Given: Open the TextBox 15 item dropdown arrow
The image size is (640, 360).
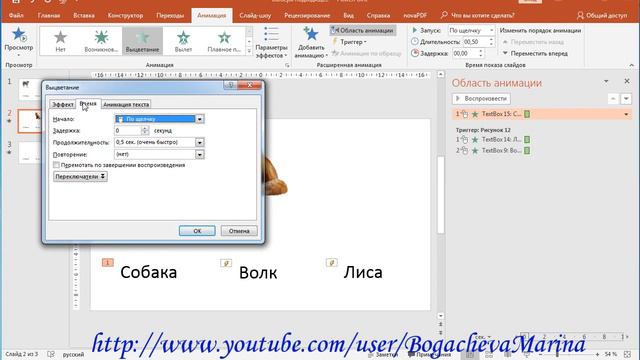Looking at the screenshot, I should 626,114.
